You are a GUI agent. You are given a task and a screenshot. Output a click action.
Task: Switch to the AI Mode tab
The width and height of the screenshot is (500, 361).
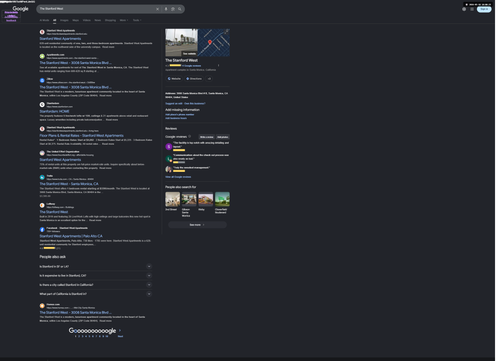point(44,20)
